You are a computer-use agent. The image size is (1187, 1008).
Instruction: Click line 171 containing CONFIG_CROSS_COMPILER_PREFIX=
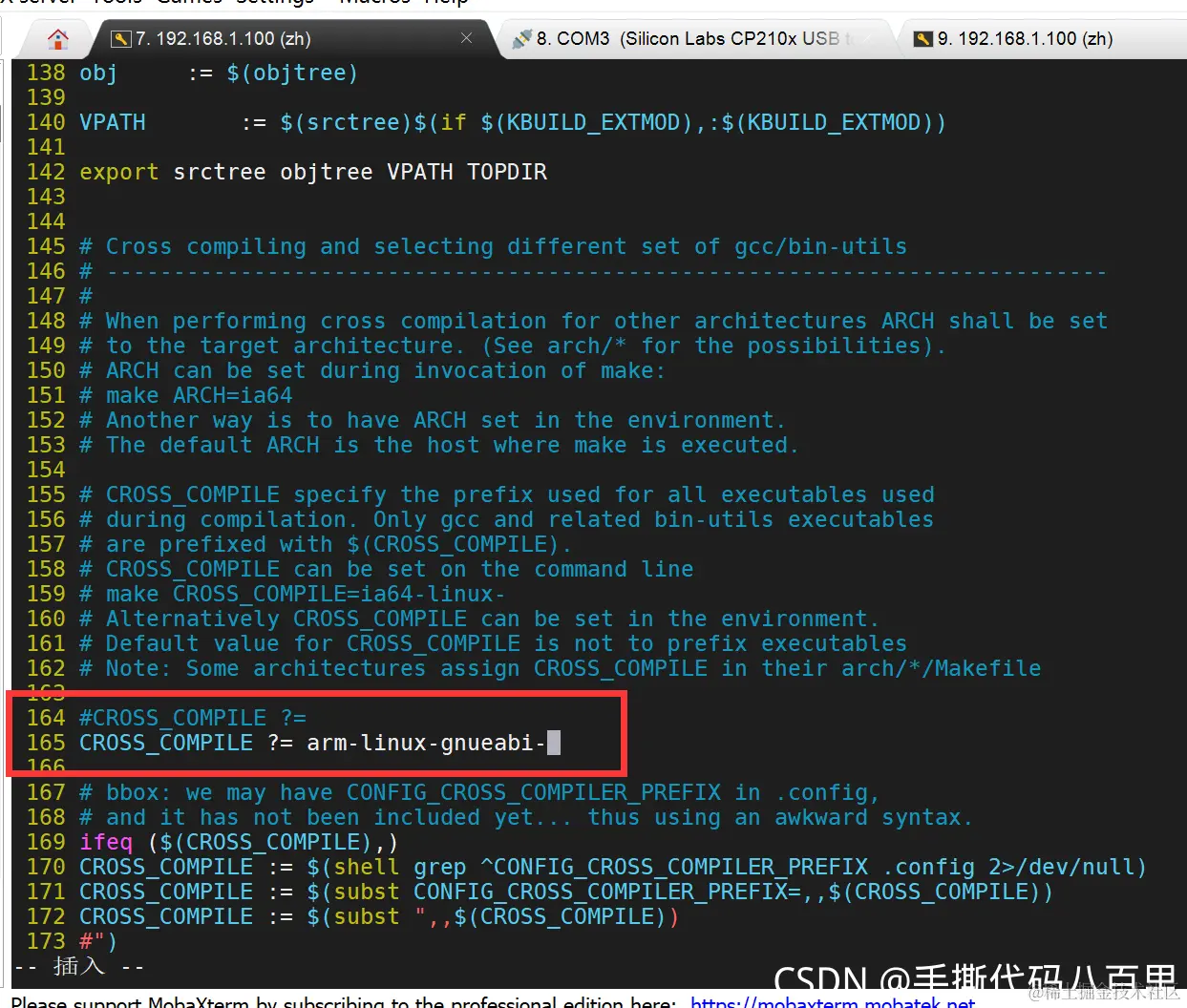566,892
